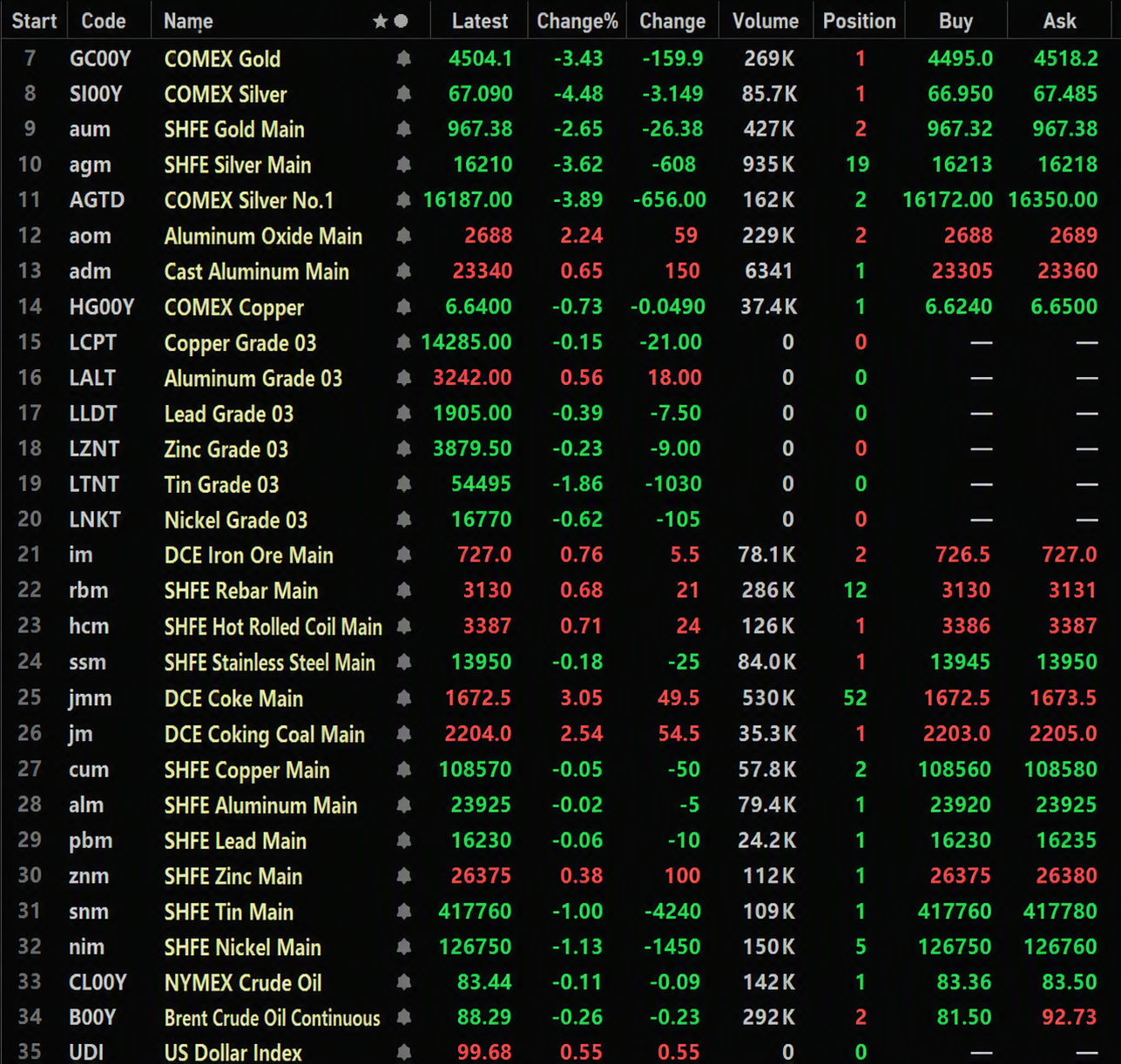Set an alert bell for COMEX Gold
The image size is (1121, 1064).
point(403,59)
